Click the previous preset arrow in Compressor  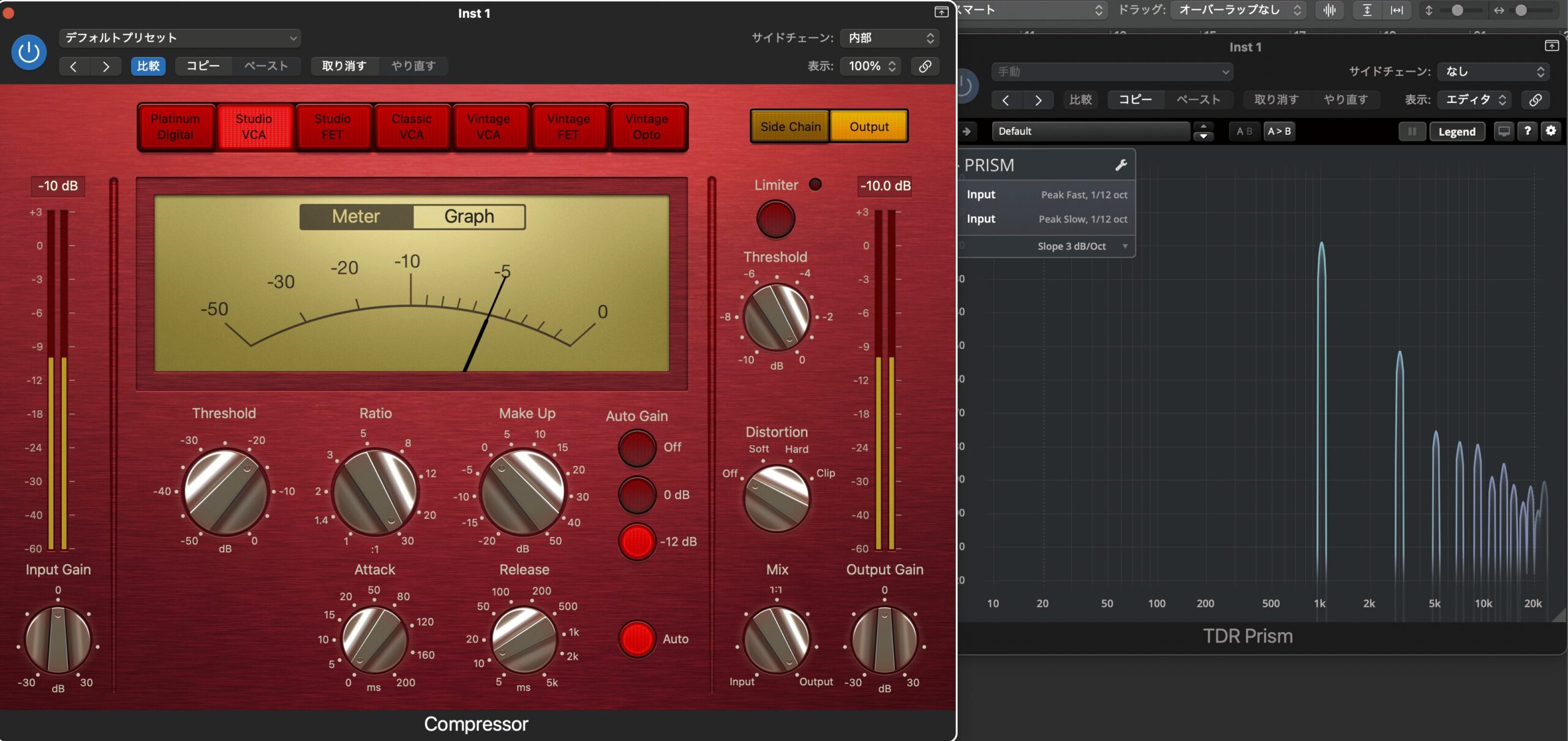(73, 66)
